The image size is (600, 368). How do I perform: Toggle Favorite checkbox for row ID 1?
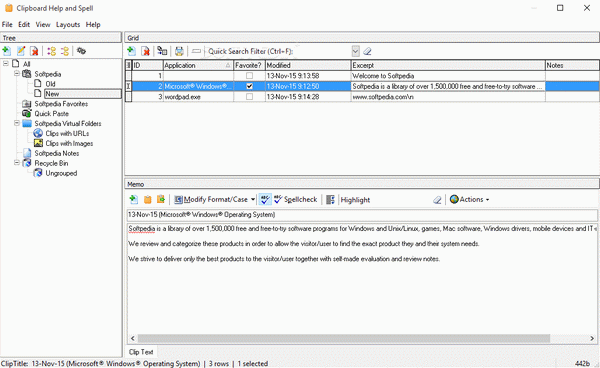[249, 76]
